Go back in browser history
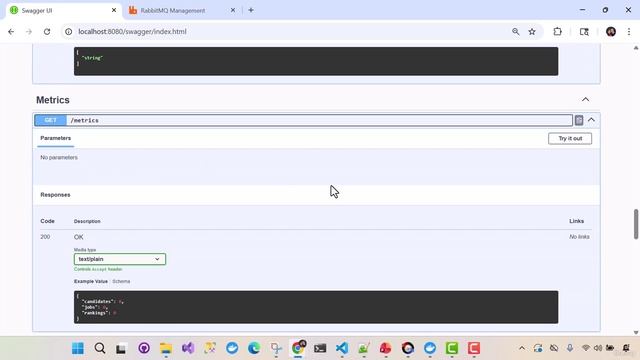The height and width of the screenshot is (360, 640). click(11, 31)
